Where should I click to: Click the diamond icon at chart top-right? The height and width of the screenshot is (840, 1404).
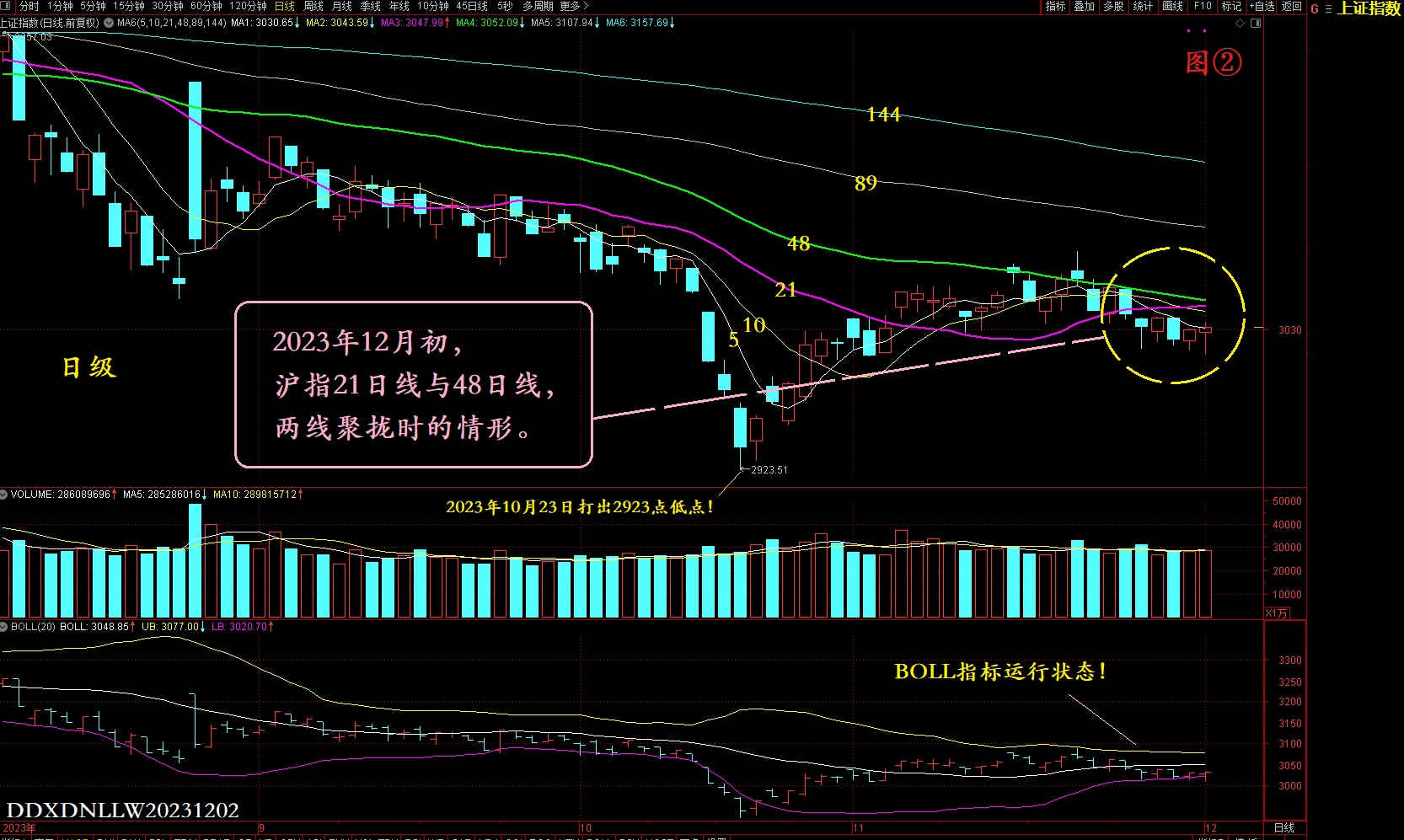[x=1240, y=24]
